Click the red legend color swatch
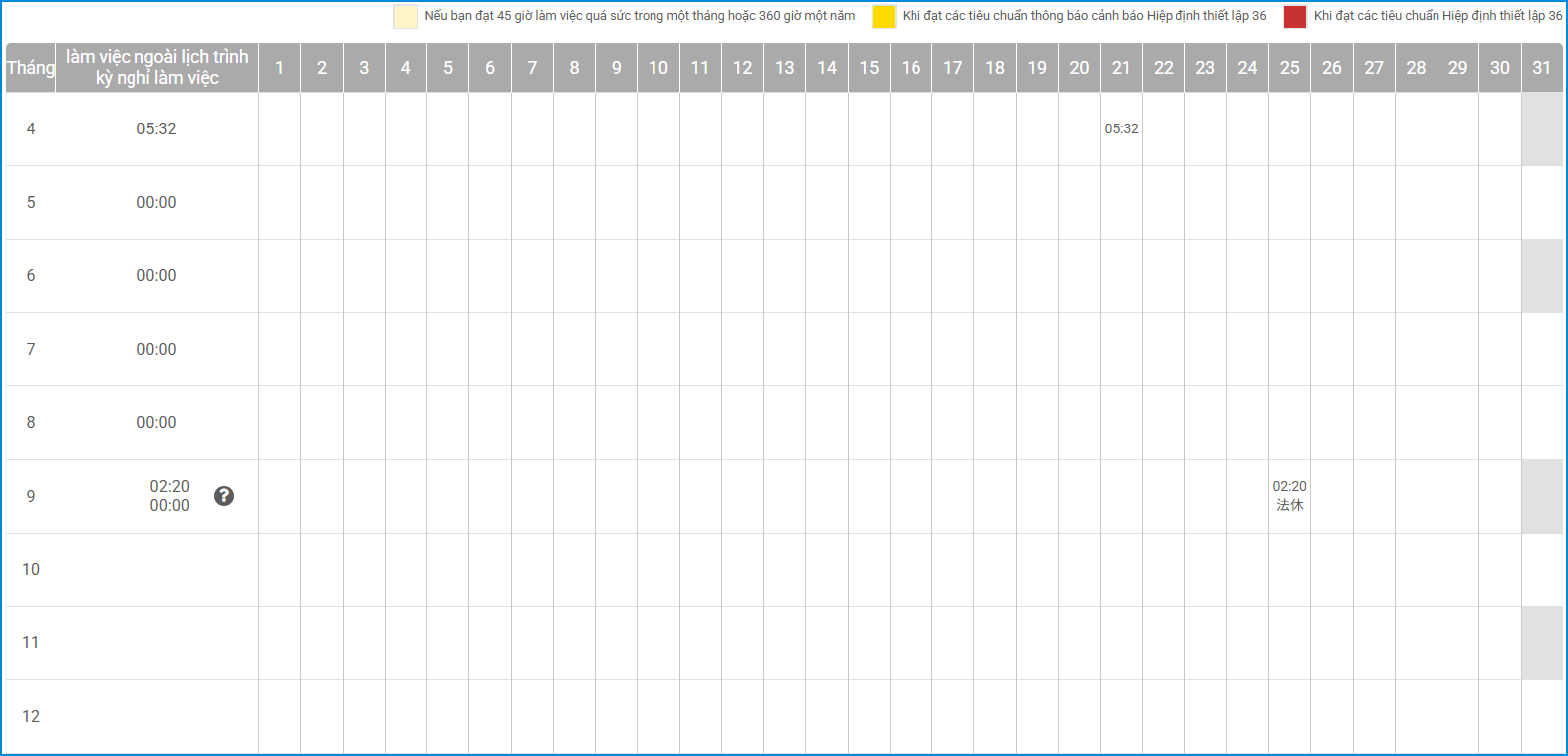Image resolution: width=1568 pixels, height=756 pixels. tap(1294, 16)
